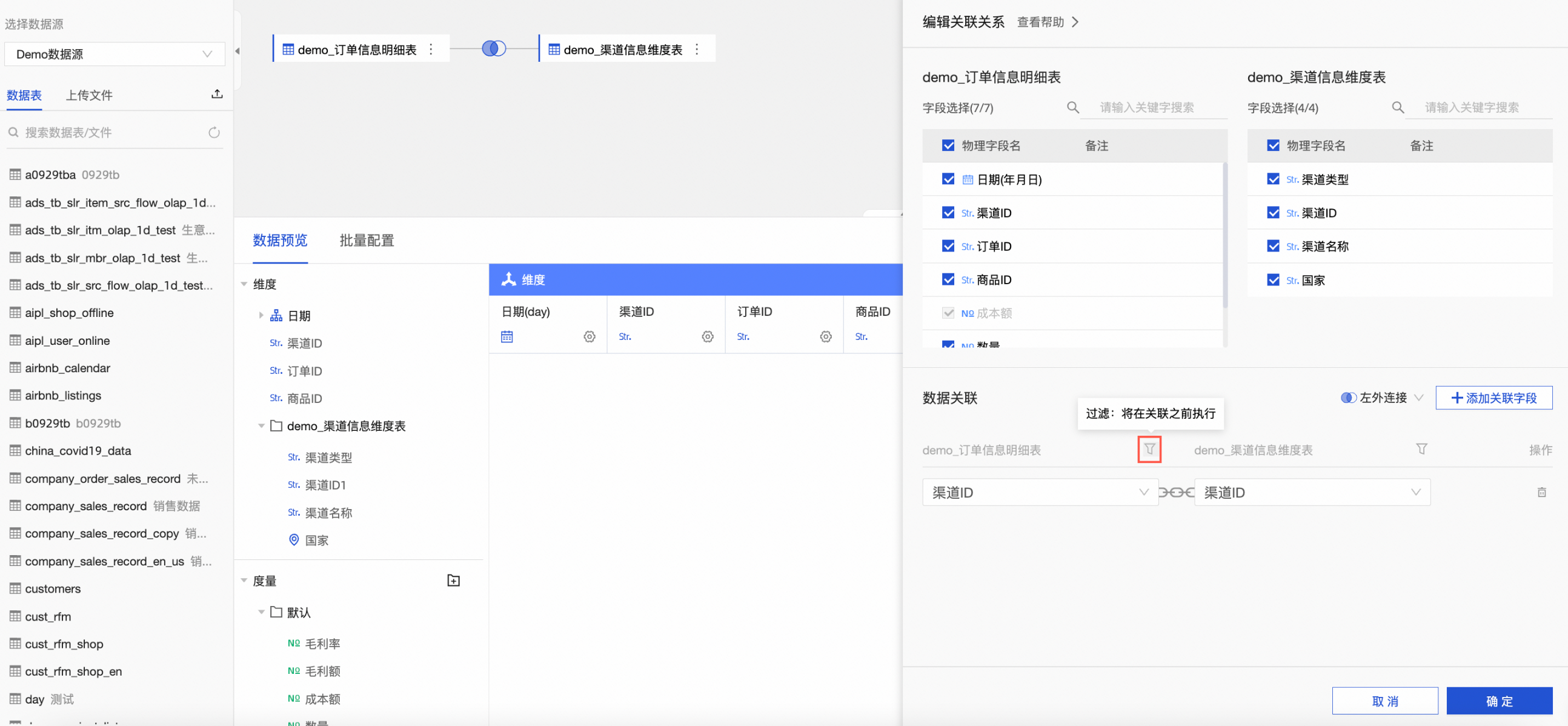Screen dimensions: 1568x726
Task: Collapse the 维度 section
Action: [x=244, y=284]
